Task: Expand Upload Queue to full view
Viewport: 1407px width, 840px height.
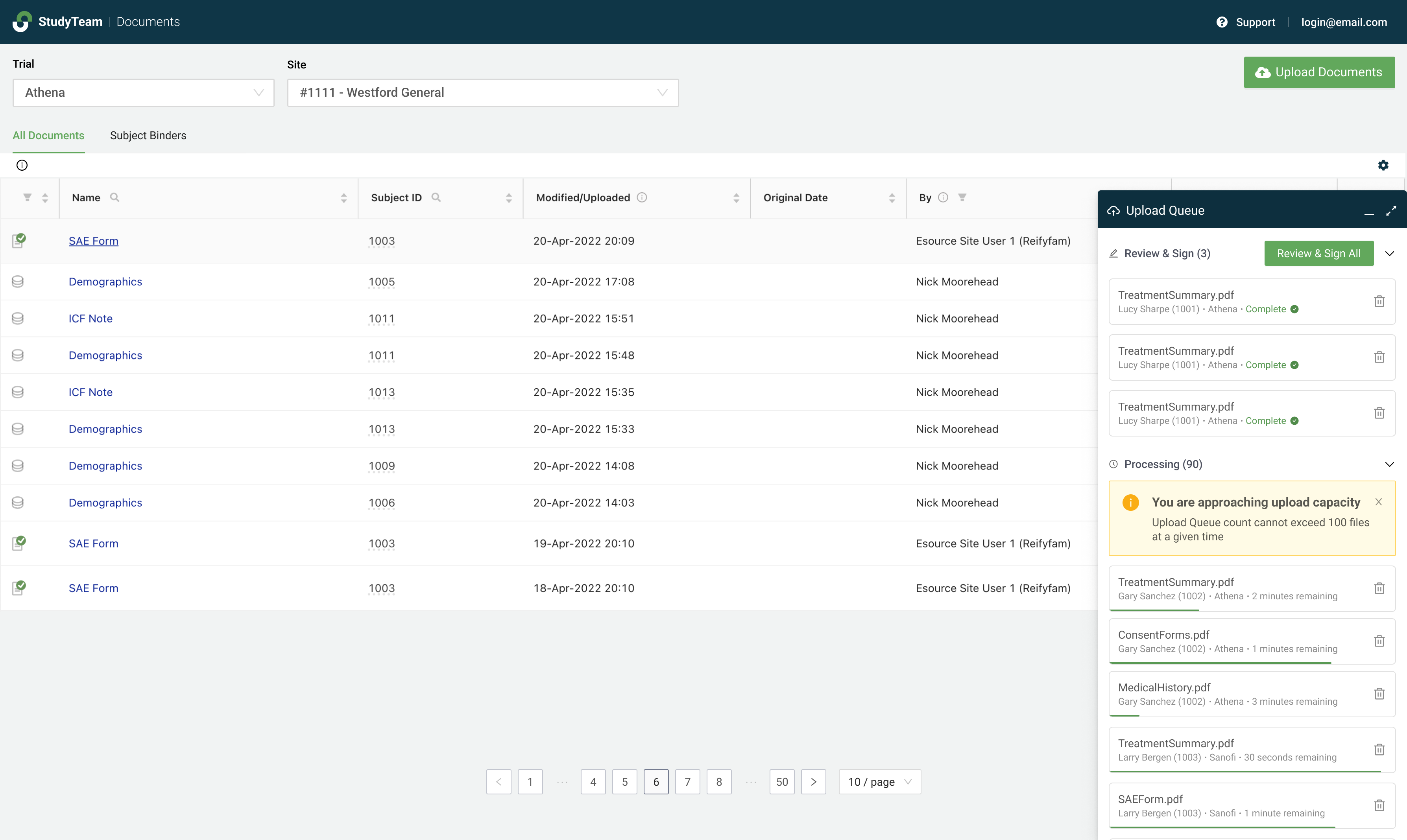Action: coord(1391,211)
